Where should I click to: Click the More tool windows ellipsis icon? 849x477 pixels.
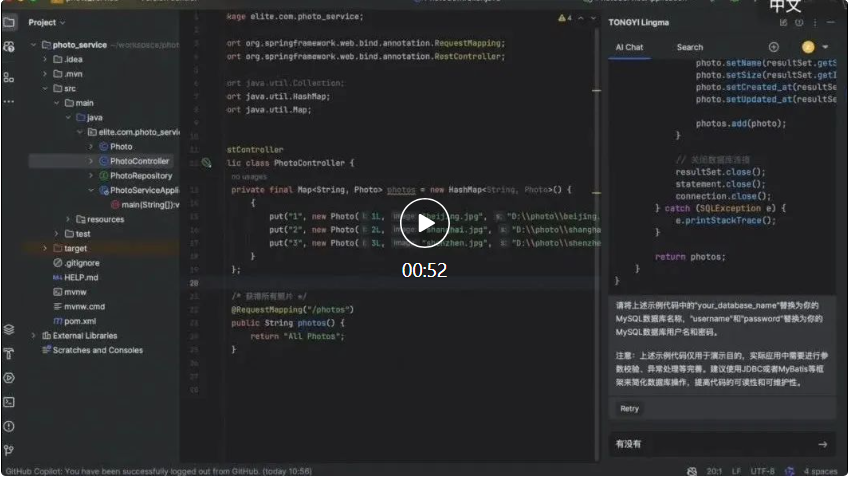click(9, 102)
